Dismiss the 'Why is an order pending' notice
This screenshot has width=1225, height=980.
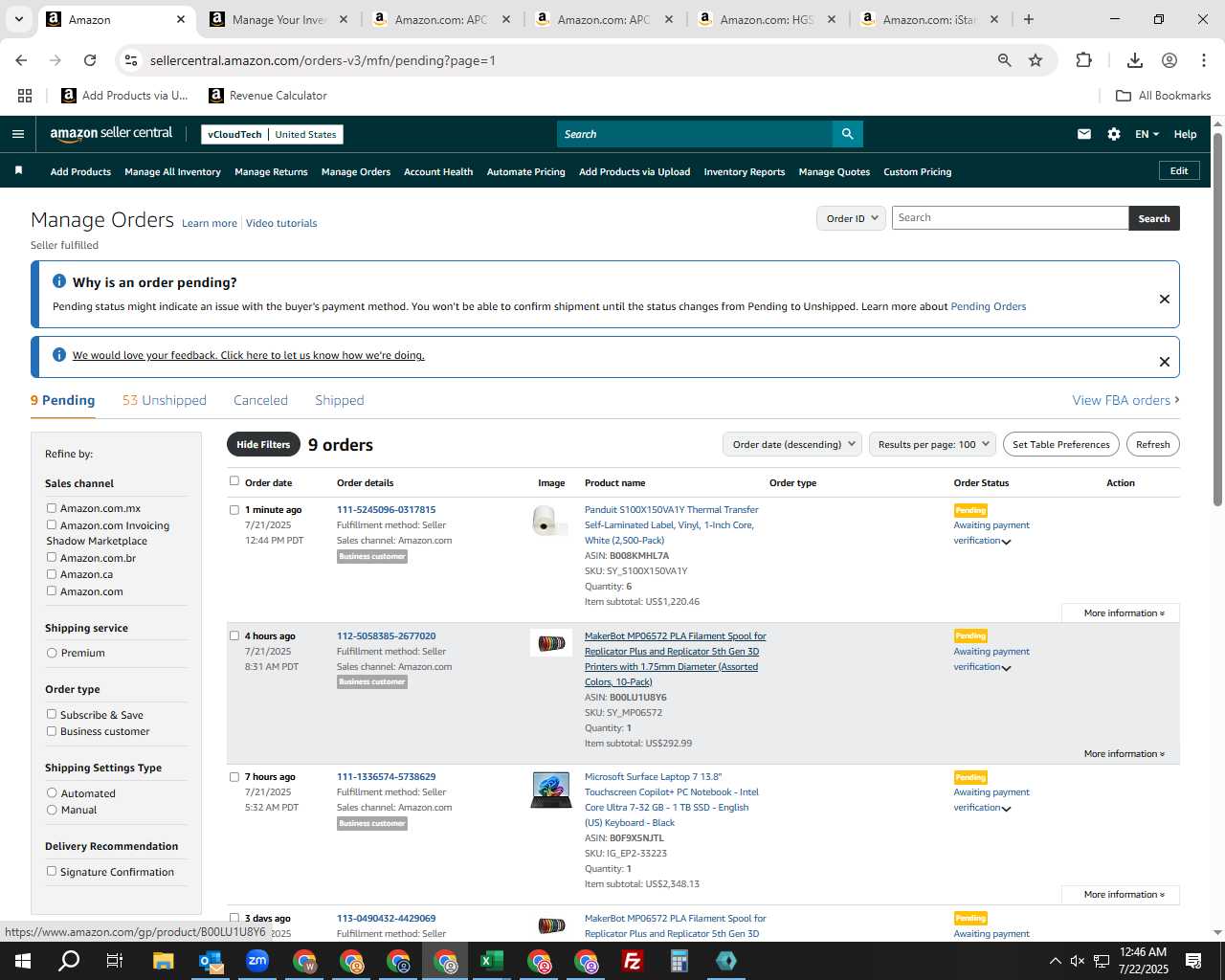click(1165, 299)
